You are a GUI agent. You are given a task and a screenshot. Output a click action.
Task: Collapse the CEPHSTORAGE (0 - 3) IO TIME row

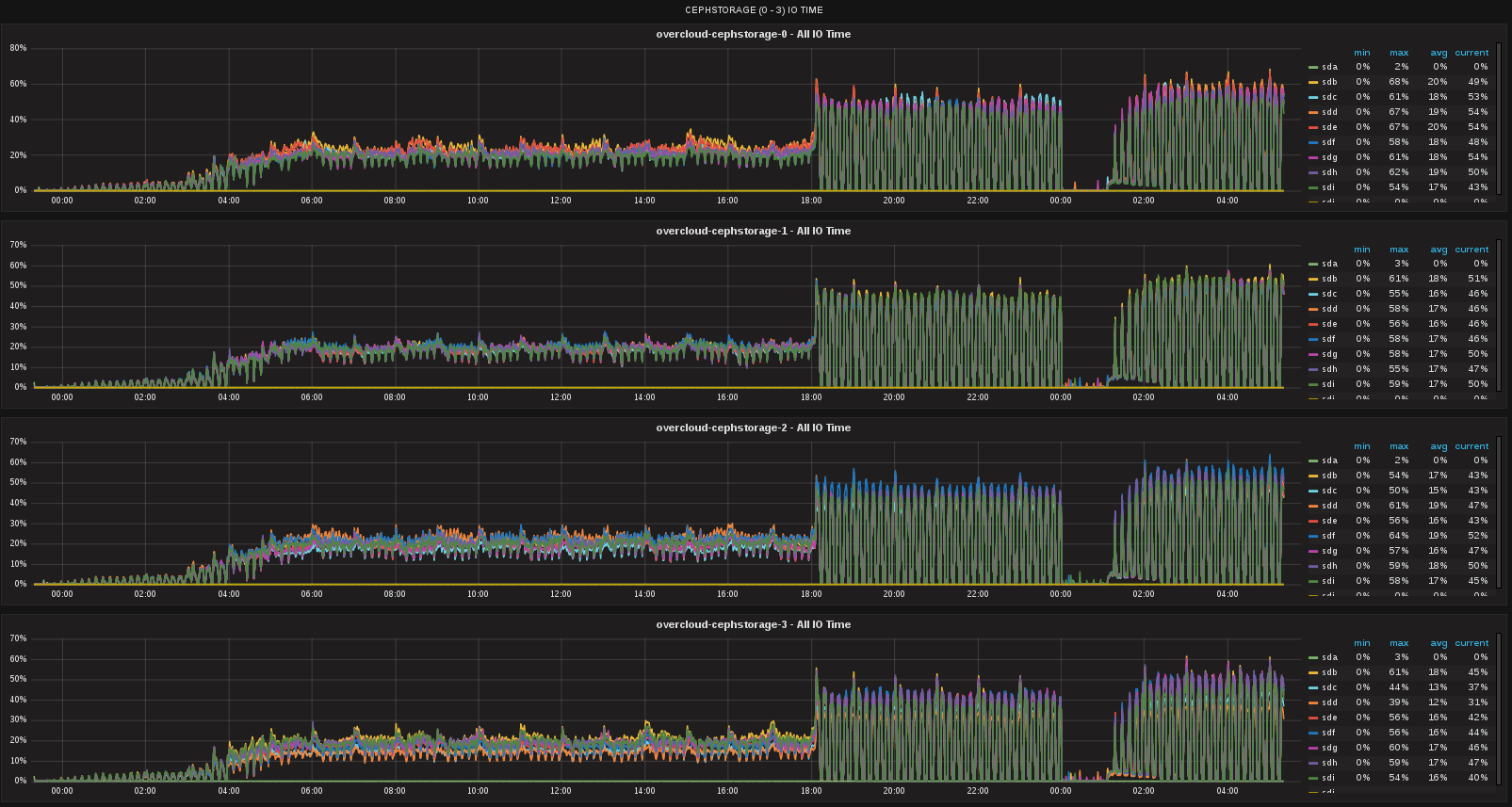pos(754,9)
